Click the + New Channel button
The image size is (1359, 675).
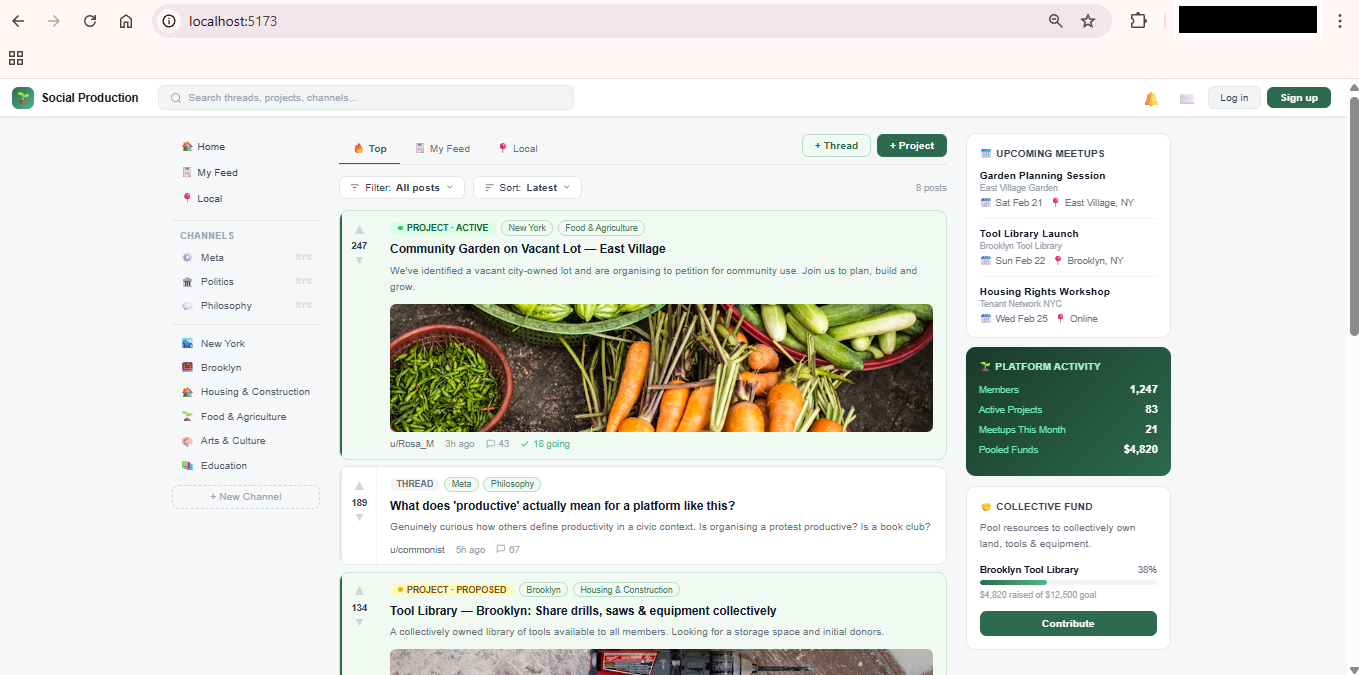tap(246, 497)
